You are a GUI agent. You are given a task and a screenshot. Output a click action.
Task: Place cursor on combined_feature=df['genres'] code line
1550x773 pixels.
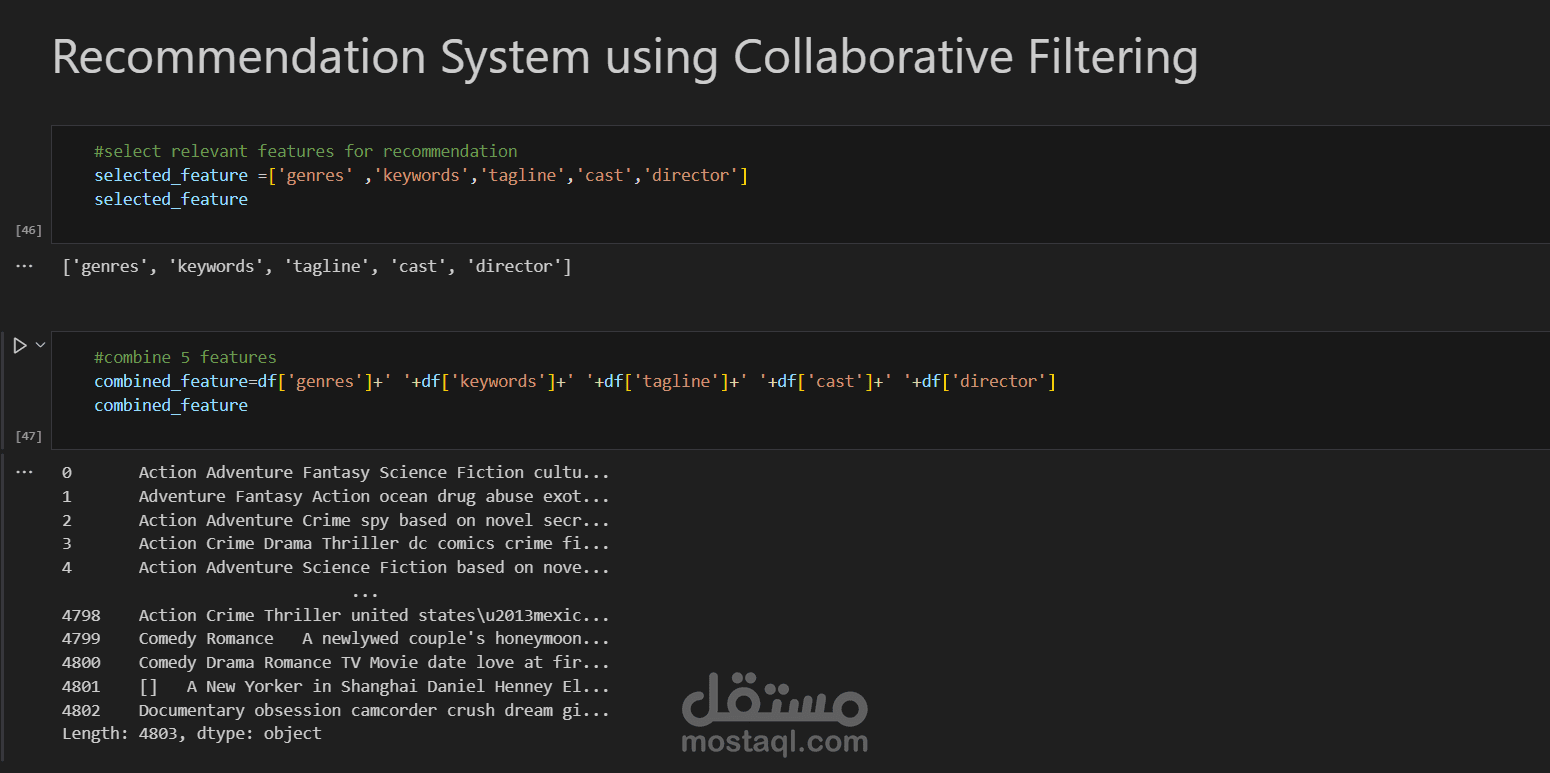575,381
